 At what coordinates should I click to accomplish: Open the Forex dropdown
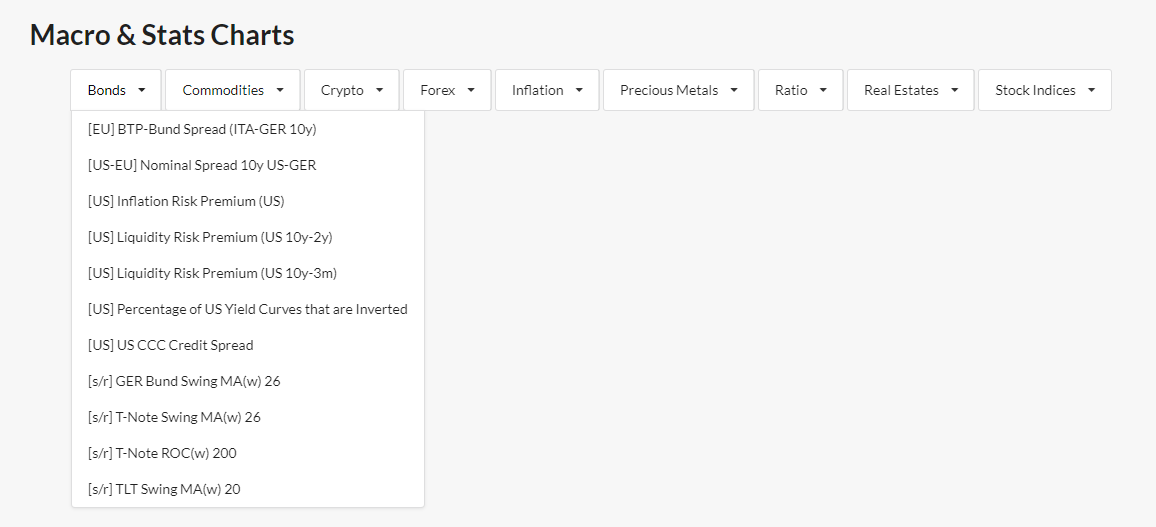[x=447, y=90]
